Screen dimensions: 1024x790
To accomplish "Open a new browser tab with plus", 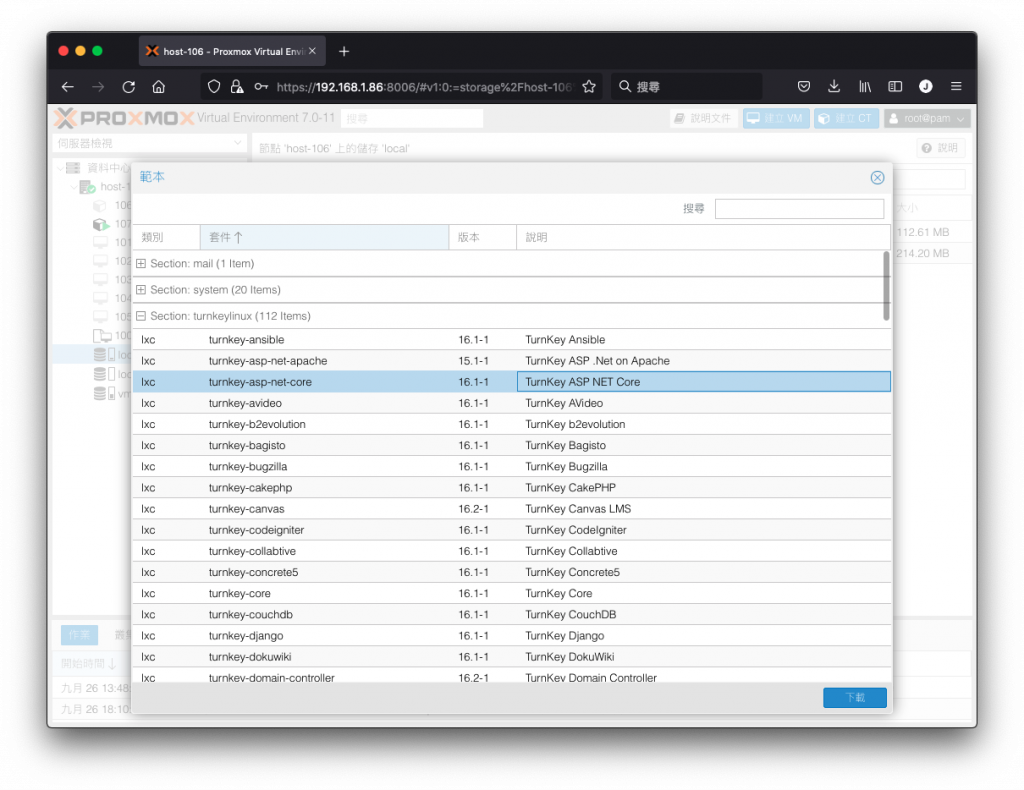I will click(x=344, y=52).
